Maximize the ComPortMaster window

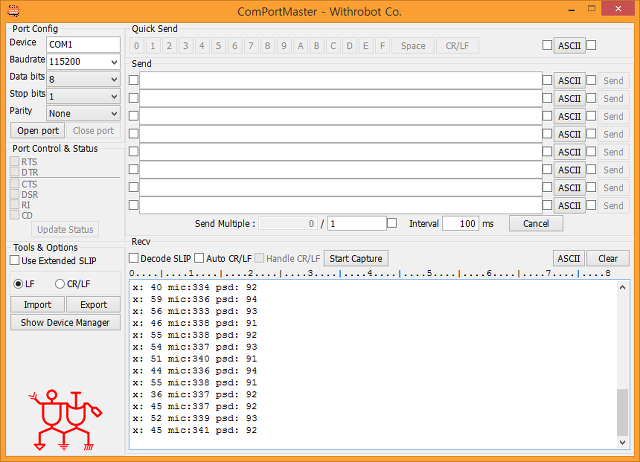click(591, 9)
